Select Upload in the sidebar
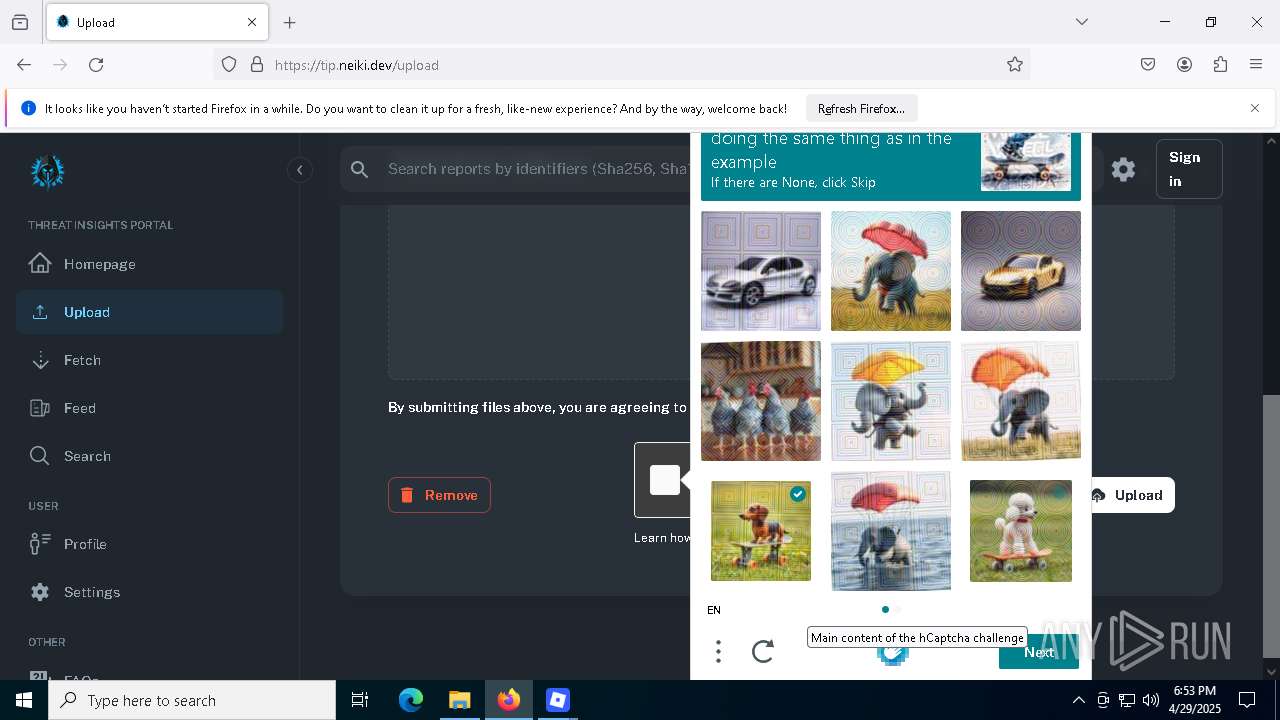 click(149, 312)
